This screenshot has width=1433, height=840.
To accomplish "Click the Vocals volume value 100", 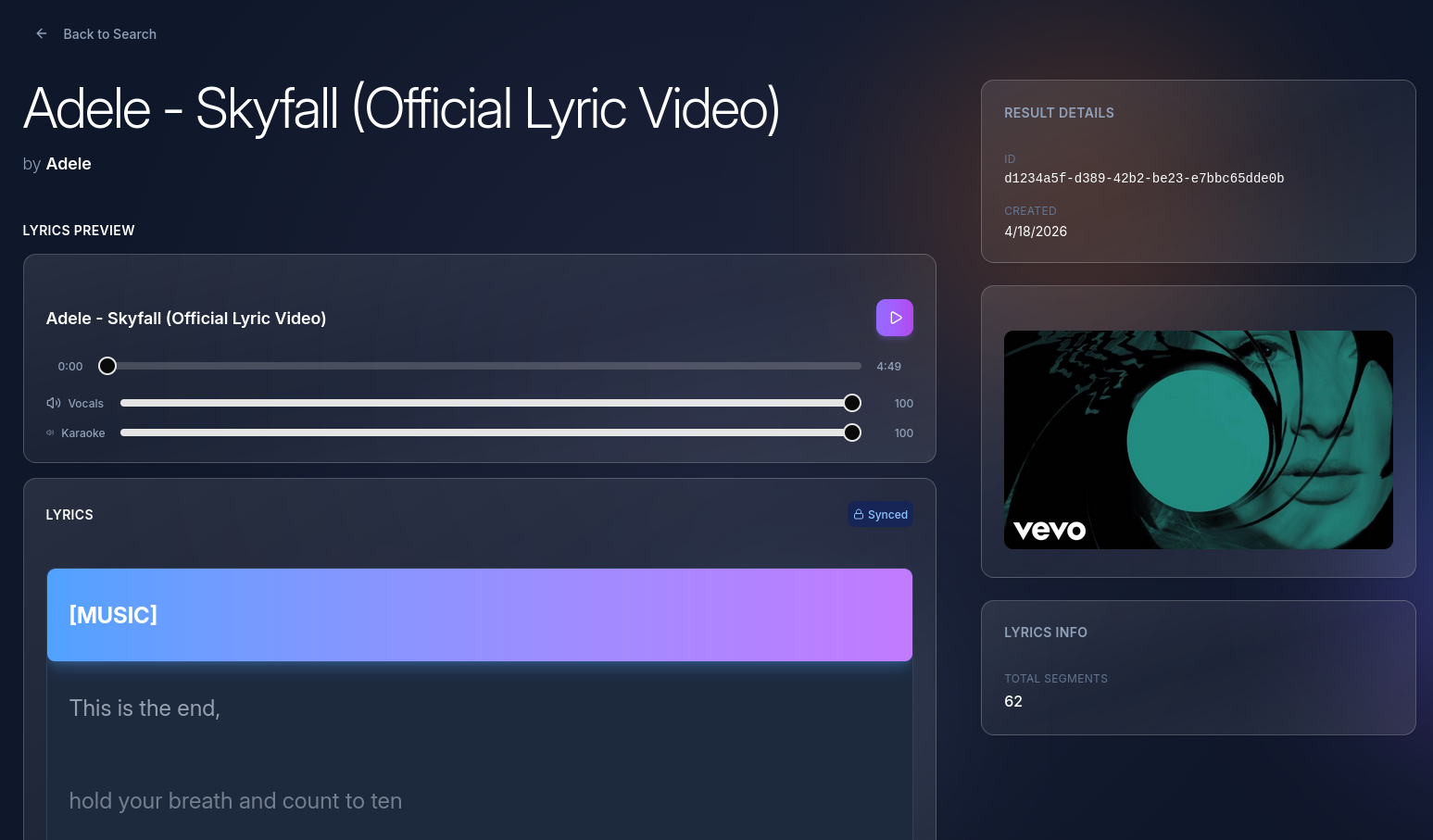I will coord(904,403).
